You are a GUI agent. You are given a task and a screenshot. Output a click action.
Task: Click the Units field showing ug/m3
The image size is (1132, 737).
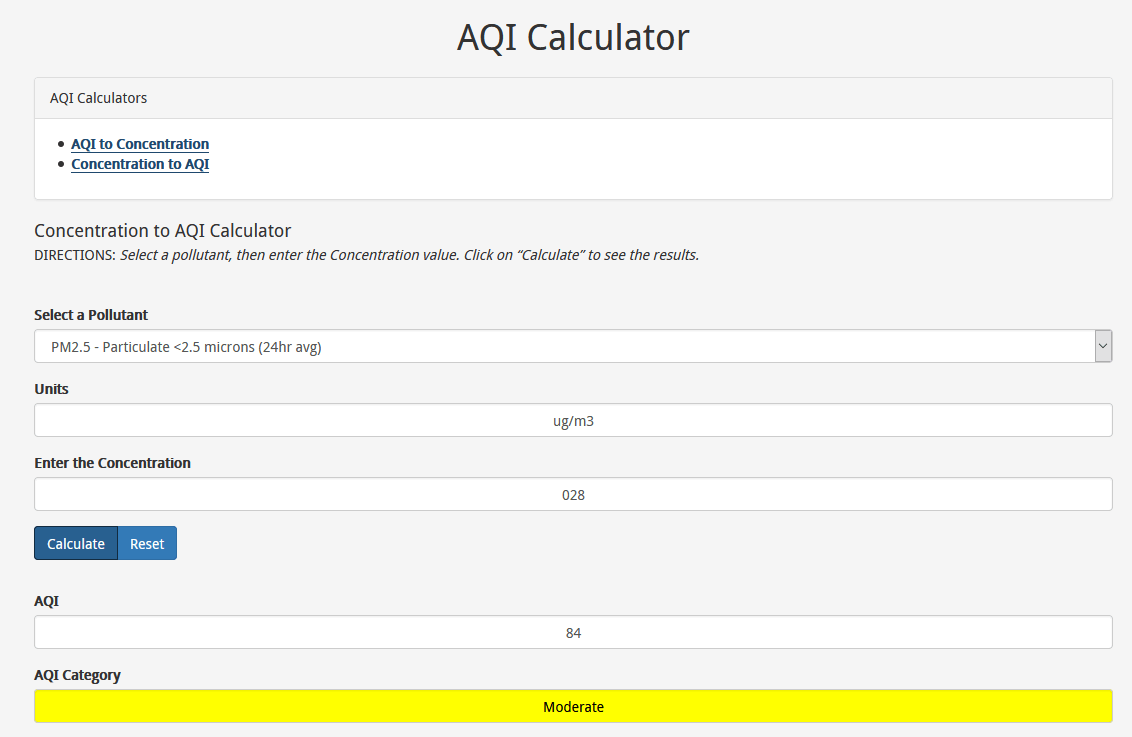[x=573, y=421]
